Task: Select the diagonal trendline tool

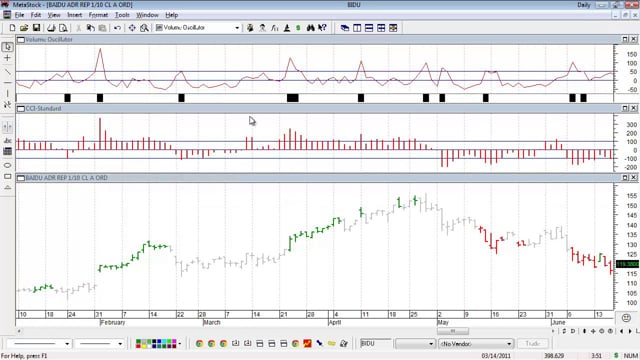Action: tap(7, 71)
